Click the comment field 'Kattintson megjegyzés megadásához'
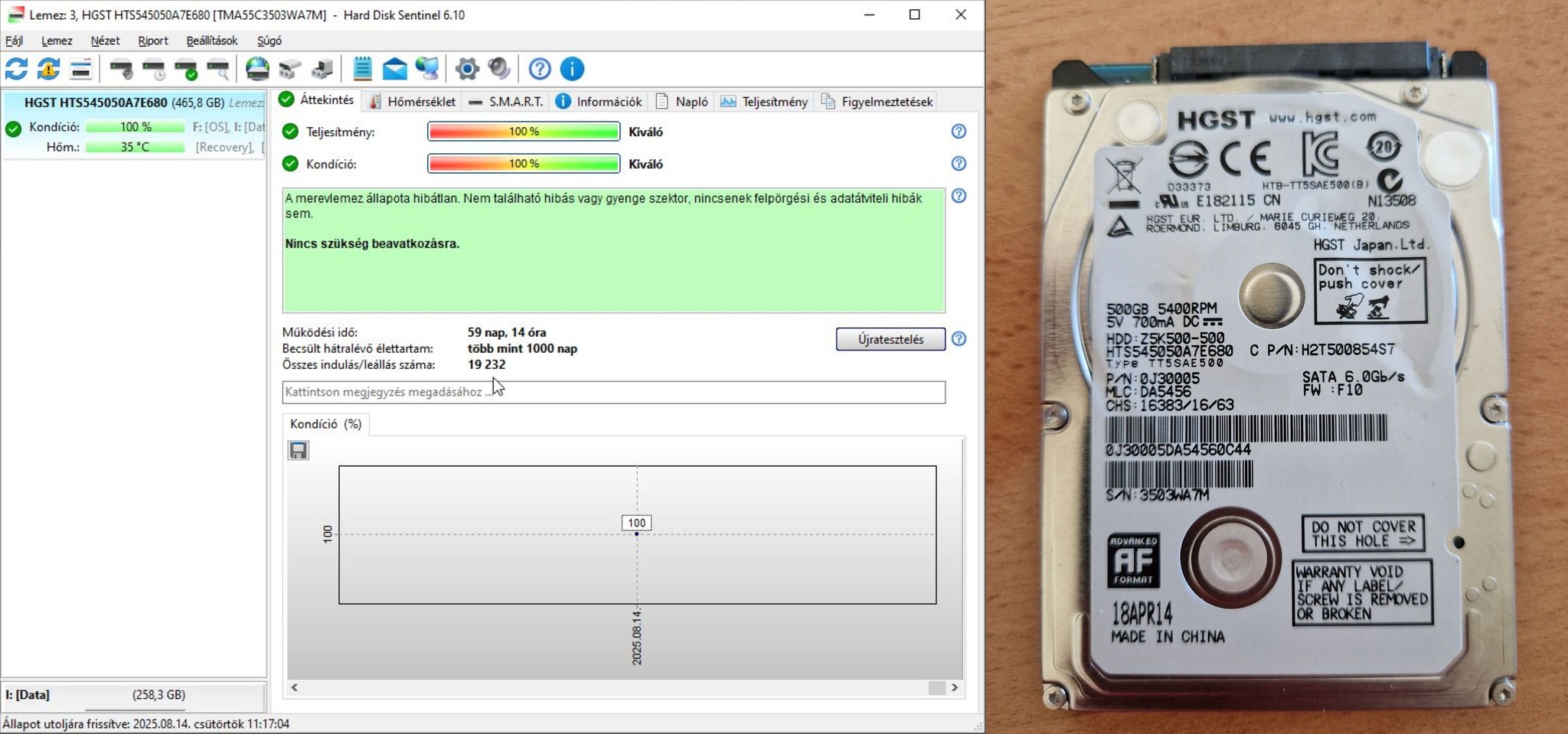This screenshot has width=1568, height=734. 613,392
